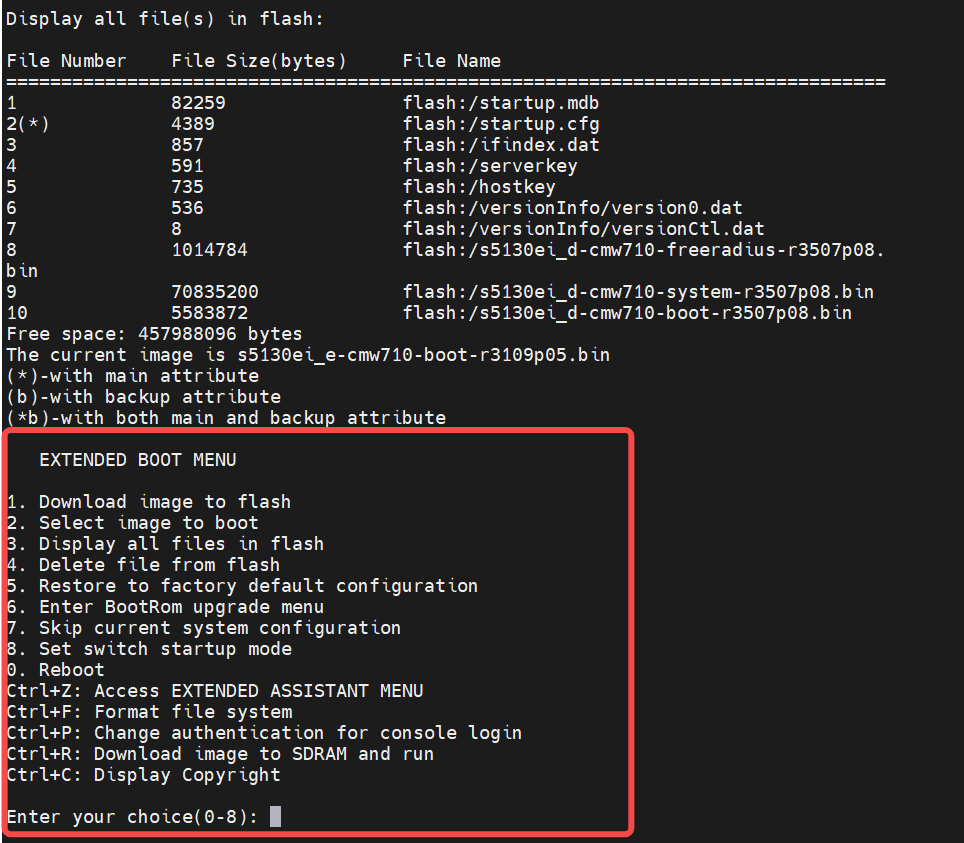Click the 'Set switch startup mode' option

(149, 649)
